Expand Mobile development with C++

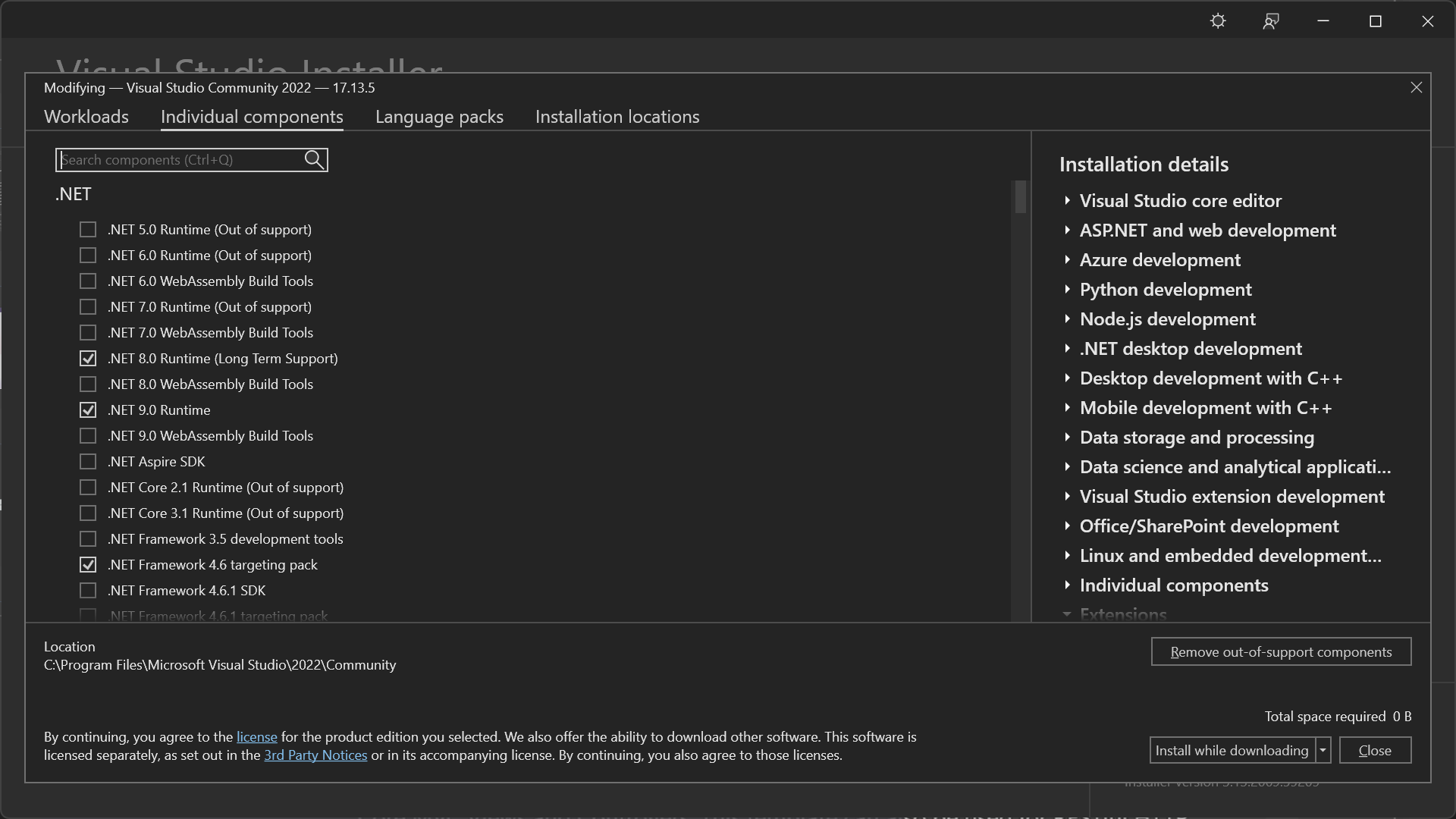pyautogui.click(x=1067, y=407)
